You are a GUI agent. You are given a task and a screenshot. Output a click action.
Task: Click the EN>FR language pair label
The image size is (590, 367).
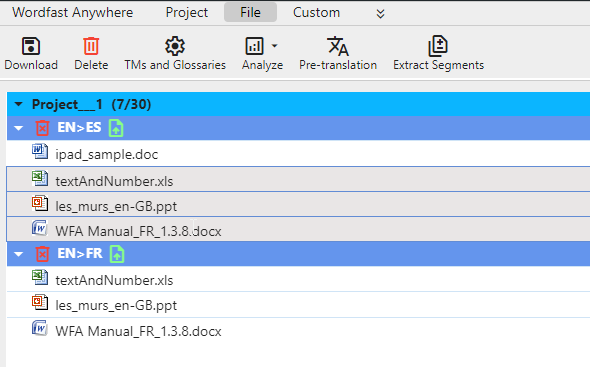pos(79,254)
